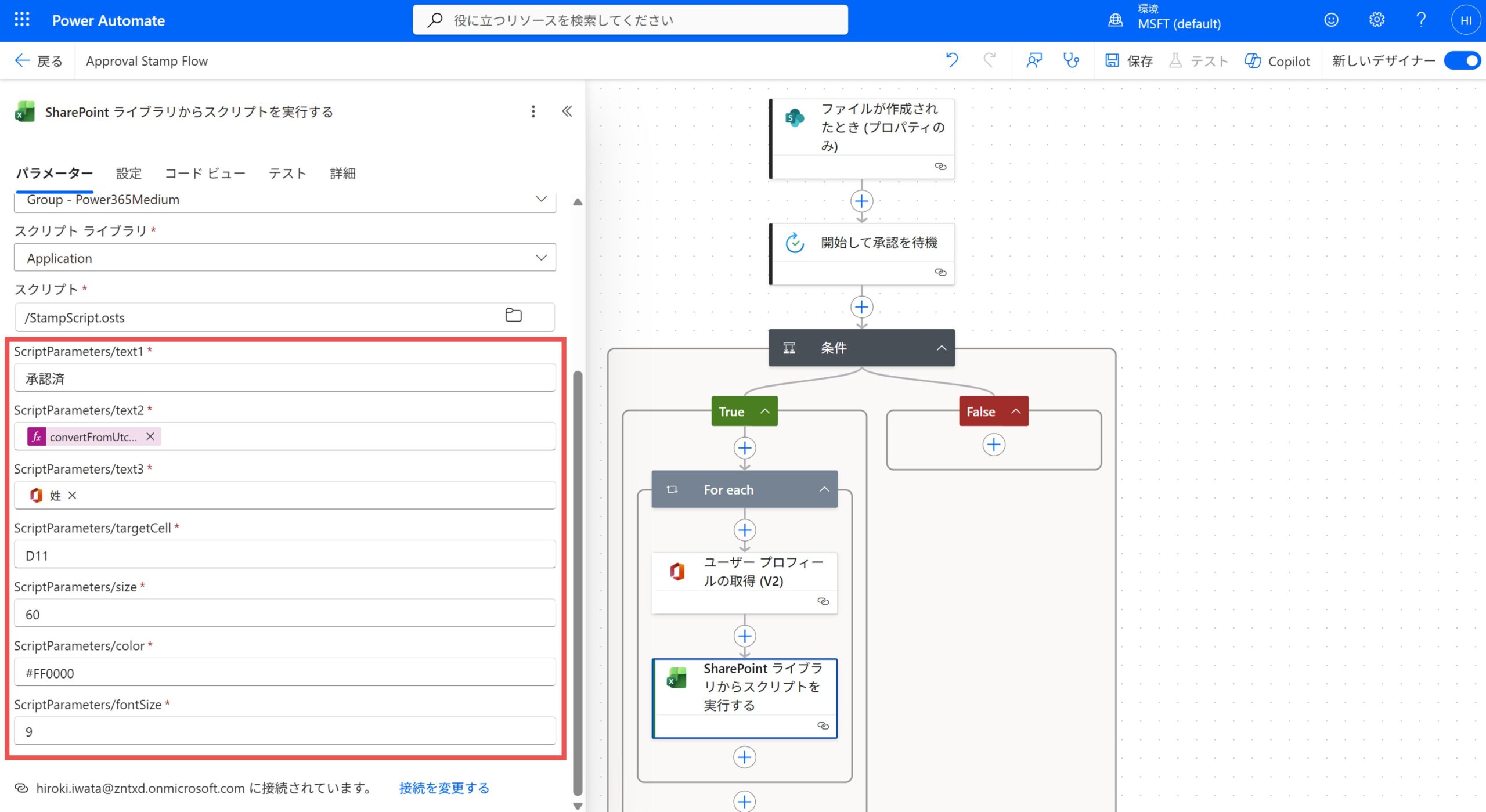1486x812 pixels.
Task: Save the flow with the 保存 button
Action: (x=1129, y=60)
